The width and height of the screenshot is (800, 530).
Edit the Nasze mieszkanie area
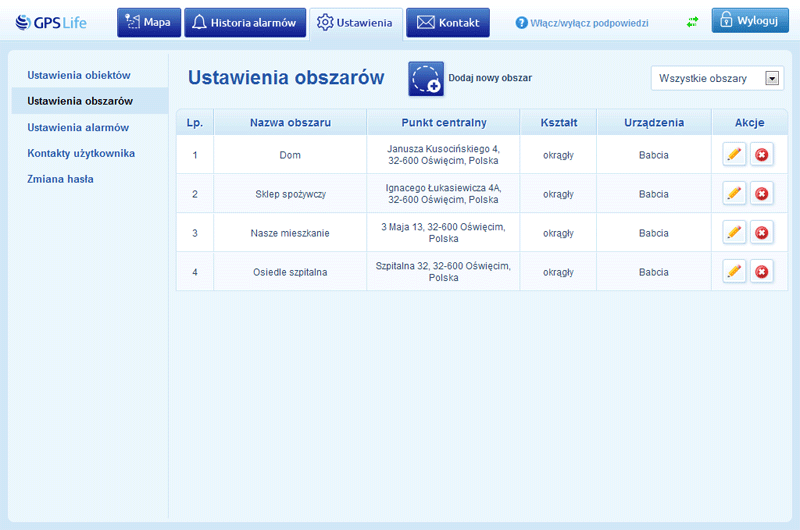click(x=734, y=233)
